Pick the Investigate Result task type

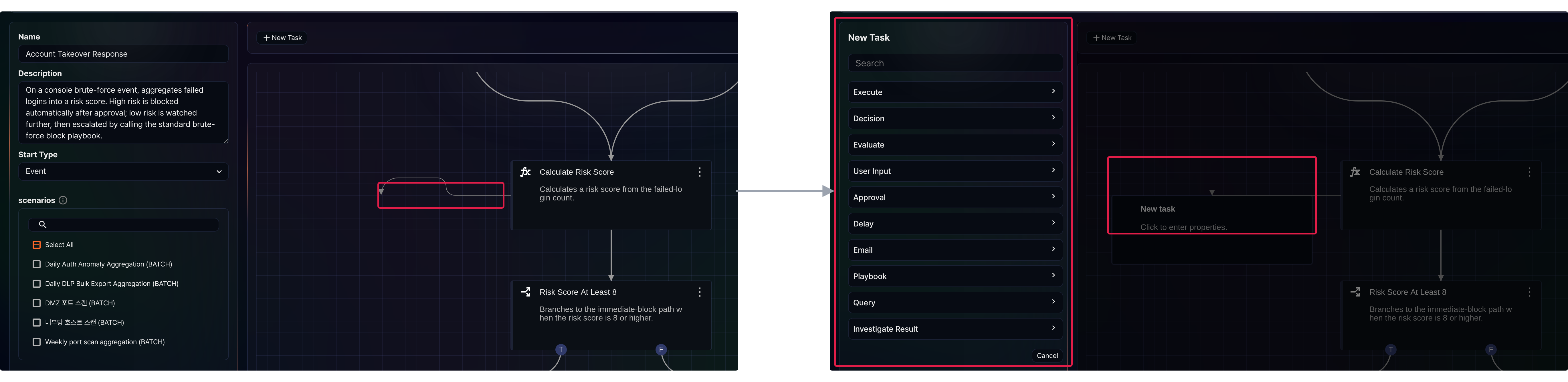[955, 329]
